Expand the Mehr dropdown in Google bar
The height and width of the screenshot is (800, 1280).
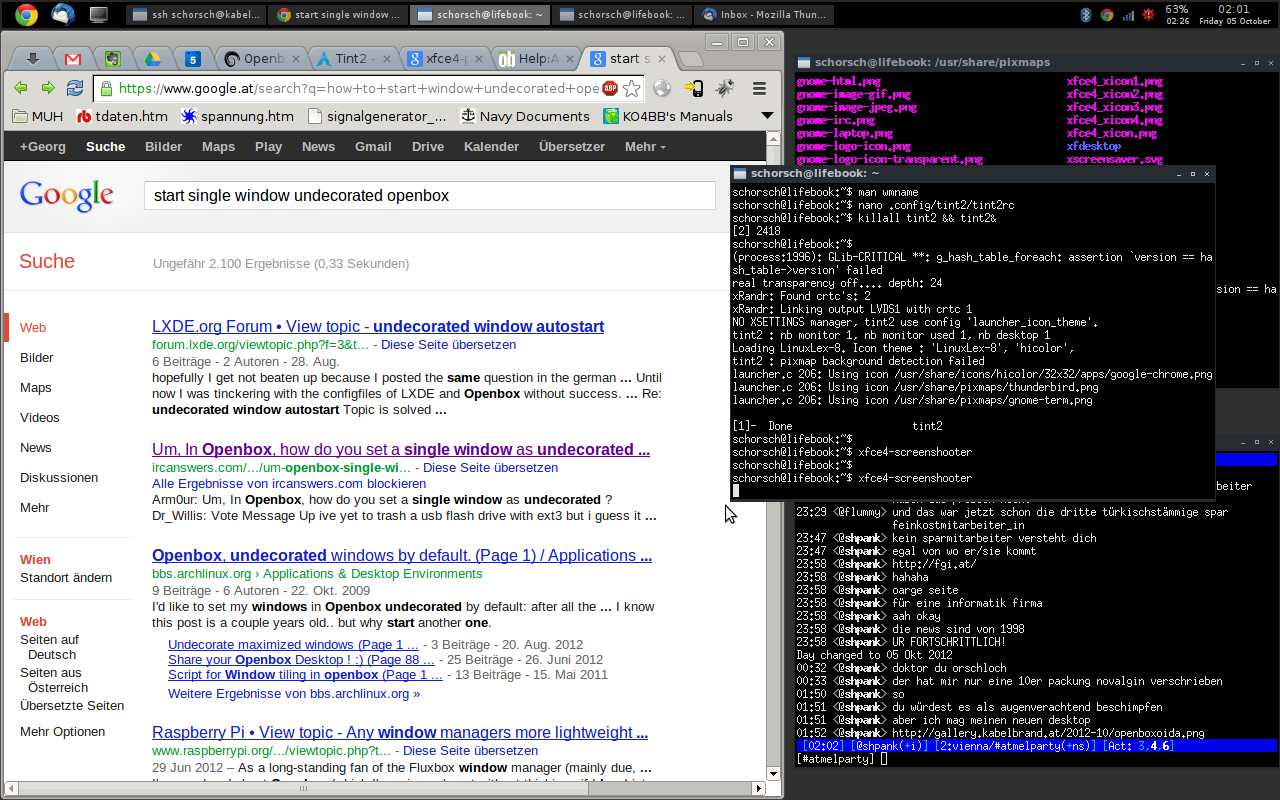tap(645, 146)
